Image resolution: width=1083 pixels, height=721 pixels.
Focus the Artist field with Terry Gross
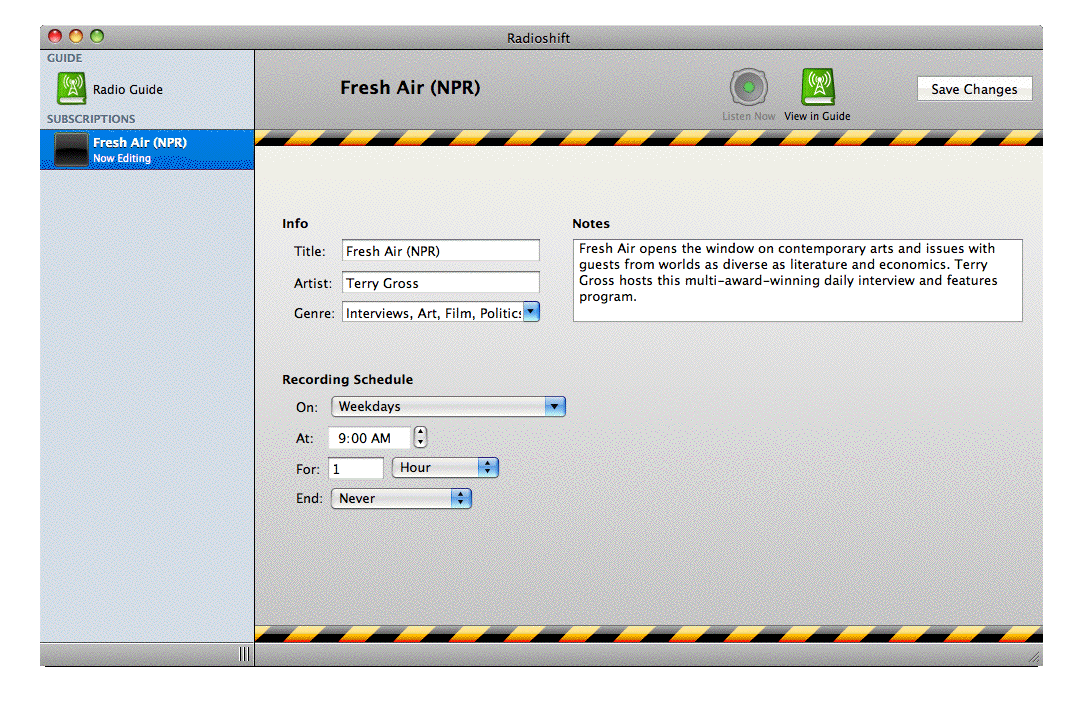440,283
